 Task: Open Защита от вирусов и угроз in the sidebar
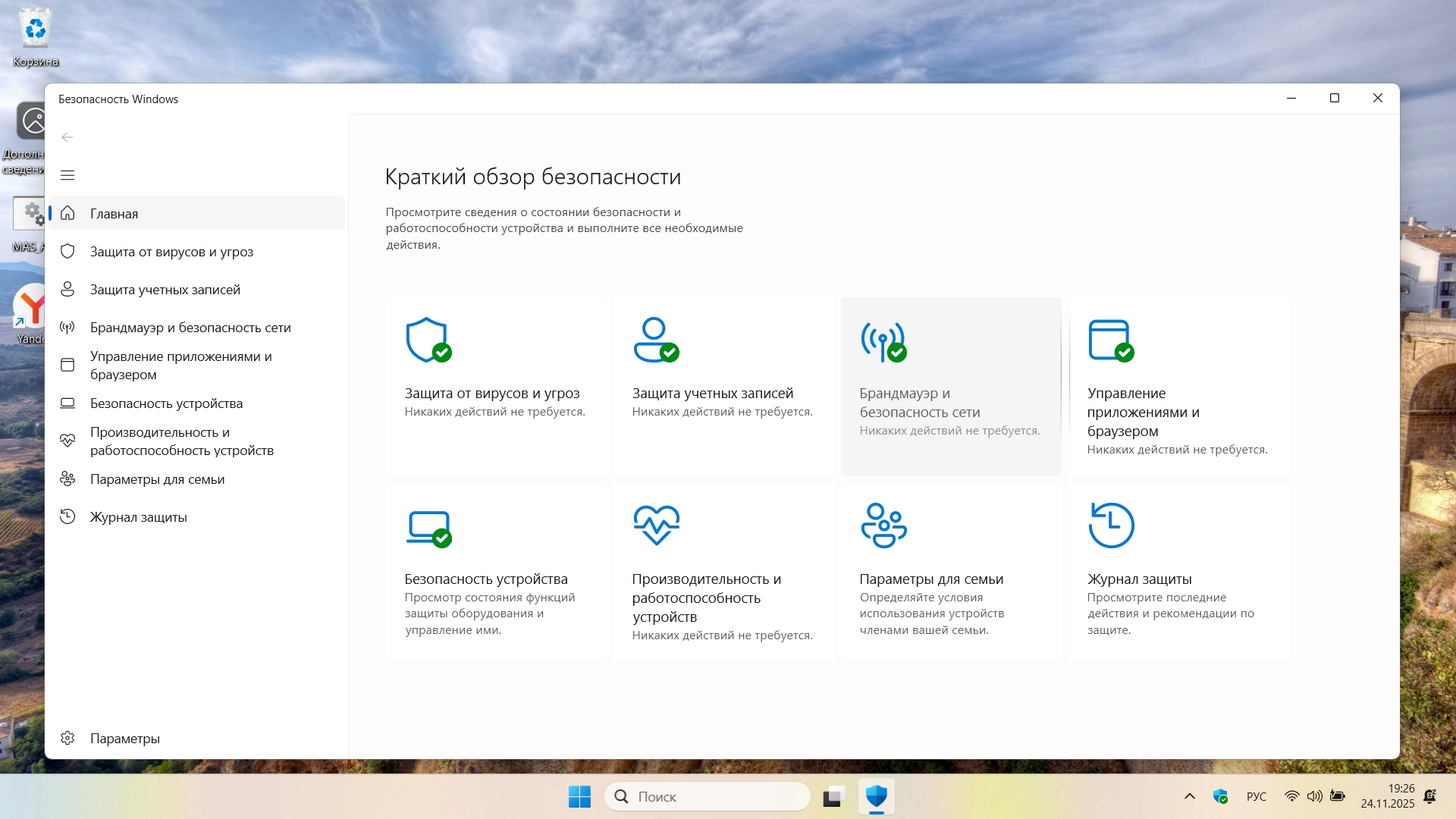(171, 252)
